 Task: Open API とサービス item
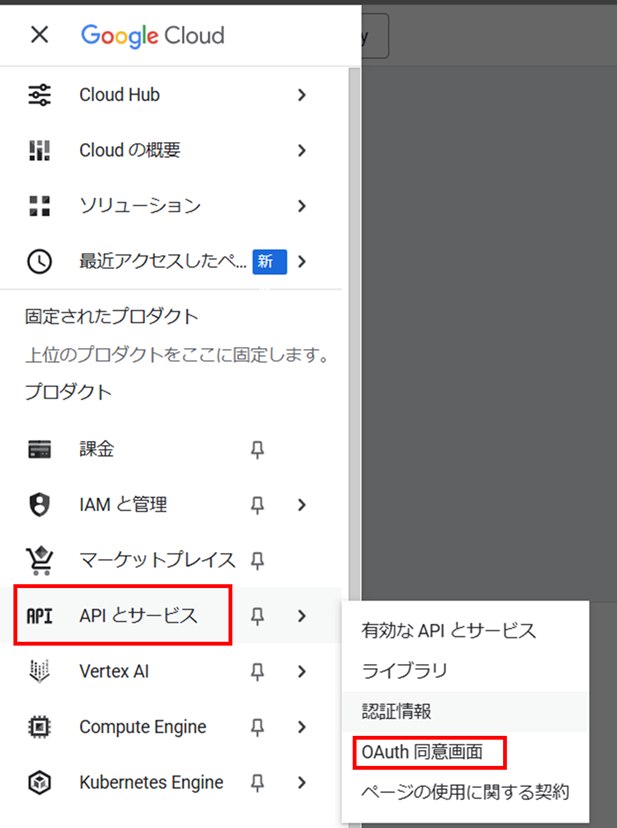click(x=138, y=616)
